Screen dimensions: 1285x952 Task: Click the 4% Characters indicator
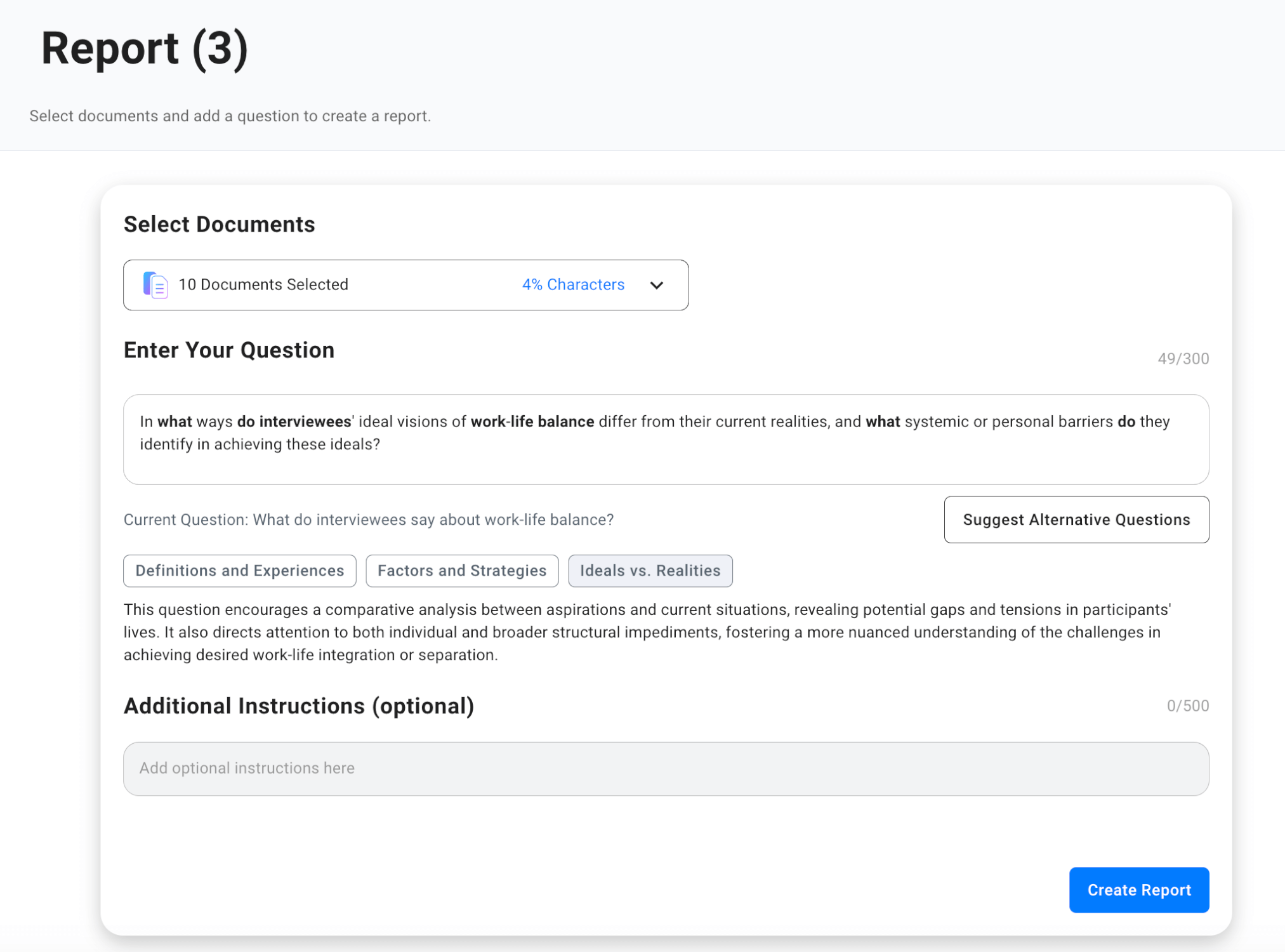pos(573,285)
